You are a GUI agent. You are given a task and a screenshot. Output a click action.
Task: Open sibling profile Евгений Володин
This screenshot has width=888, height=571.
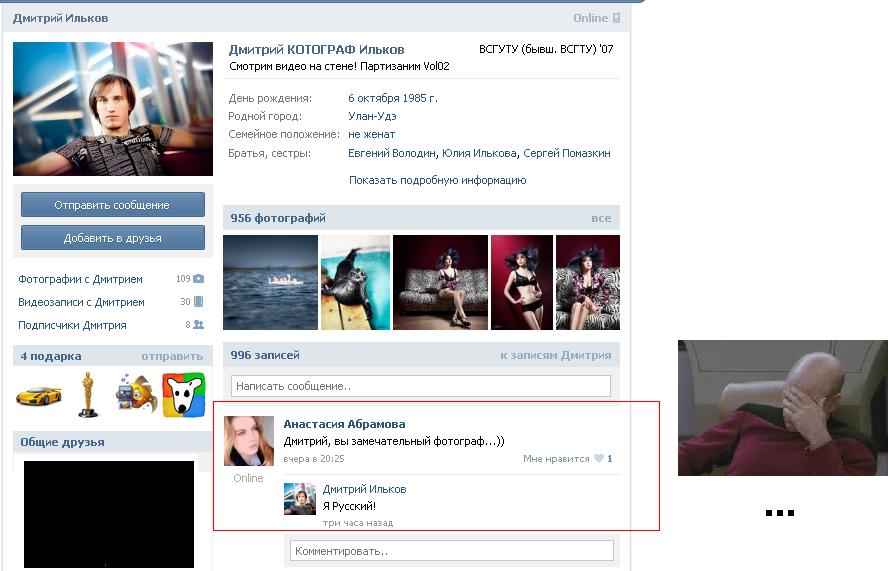click(x=392, y=153)
